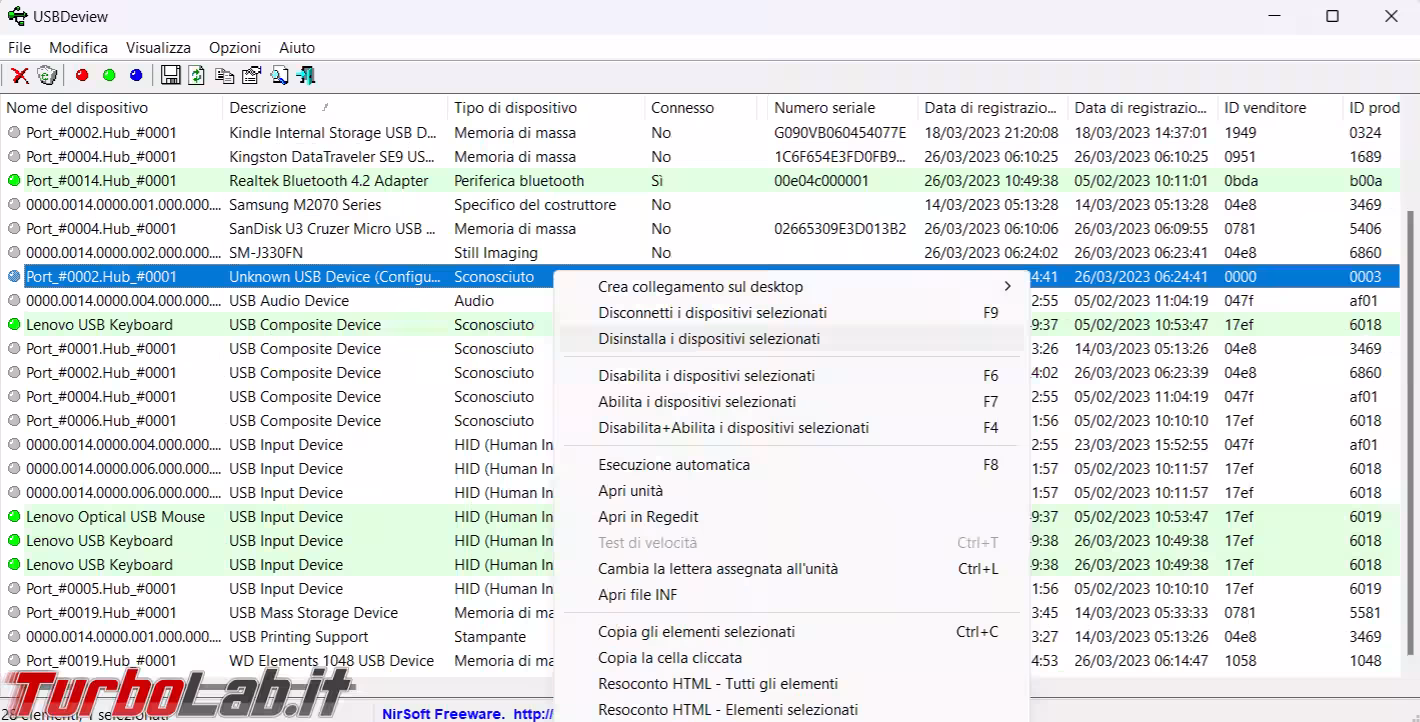Viewport: 1420px width, 722px height.
Task: Click the red ball disable devices icon
Action: coord(82,75)
